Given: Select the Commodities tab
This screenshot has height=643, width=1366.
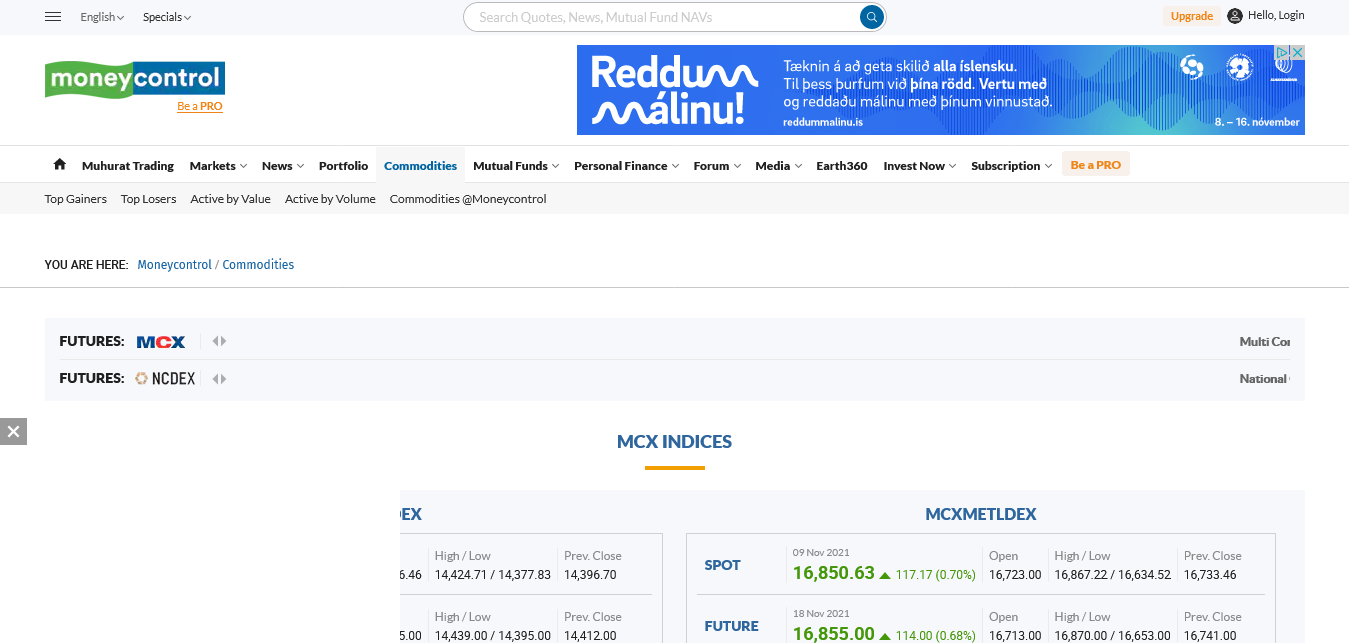Looking at the screenshot, I should 420,166.
